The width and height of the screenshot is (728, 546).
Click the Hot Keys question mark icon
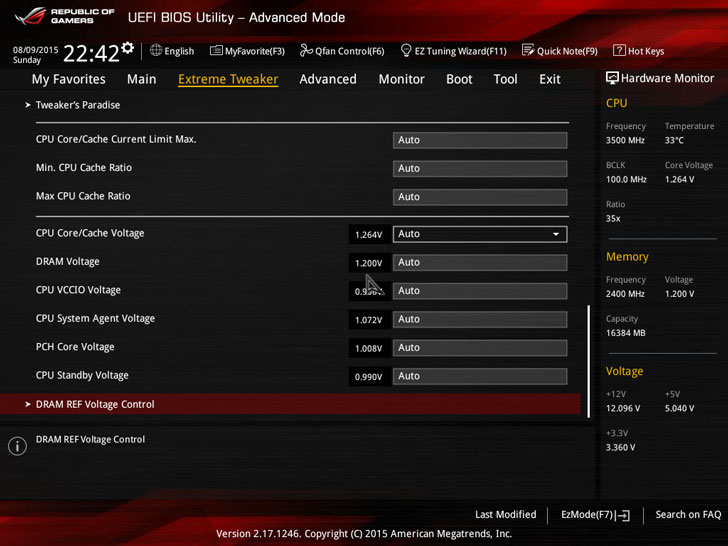[x=619, y=50]
